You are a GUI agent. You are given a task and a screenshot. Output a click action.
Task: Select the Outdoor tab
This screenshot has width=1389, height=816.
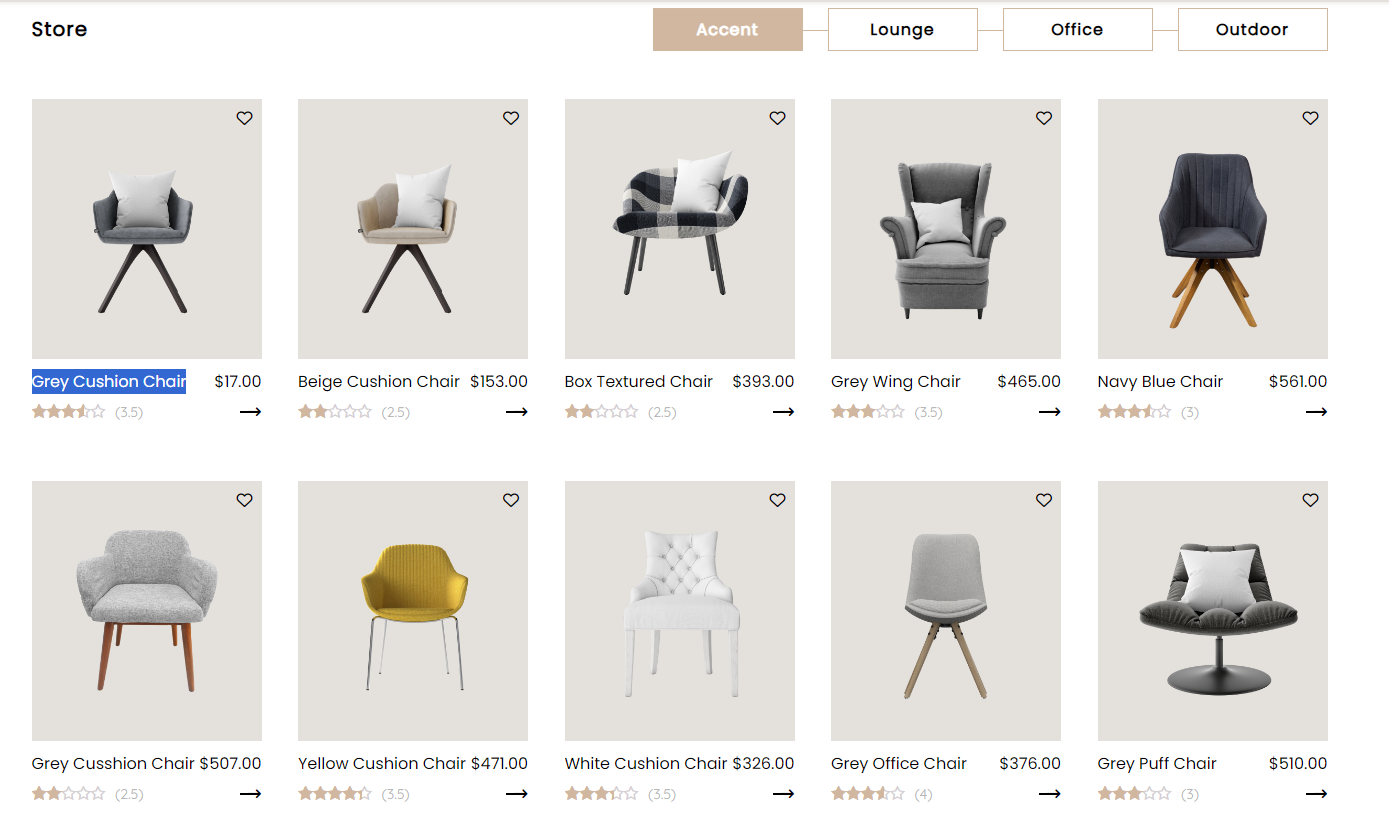click(1252, 30)
